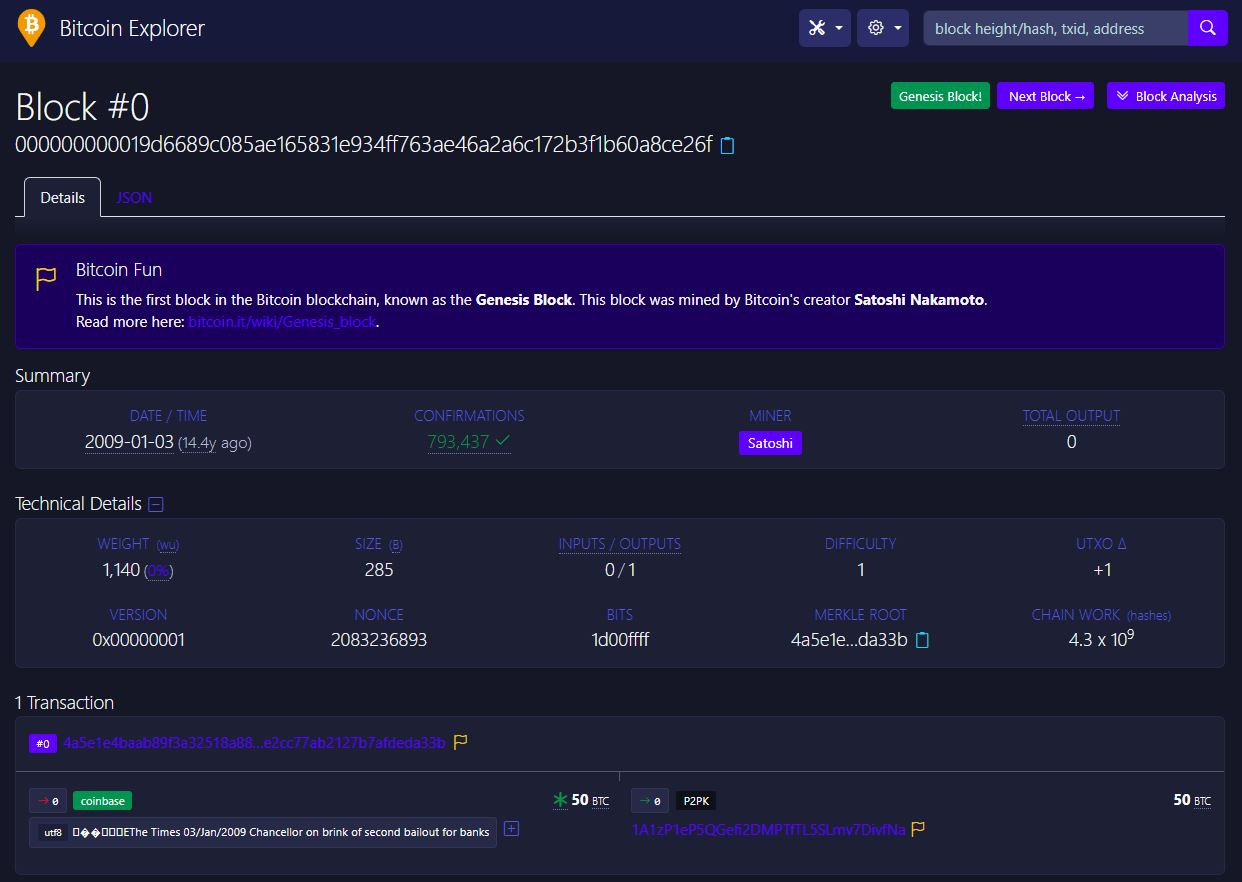Click the 793,437 confirmations value
Screen dimensions: 1242x882
[469, 442]
